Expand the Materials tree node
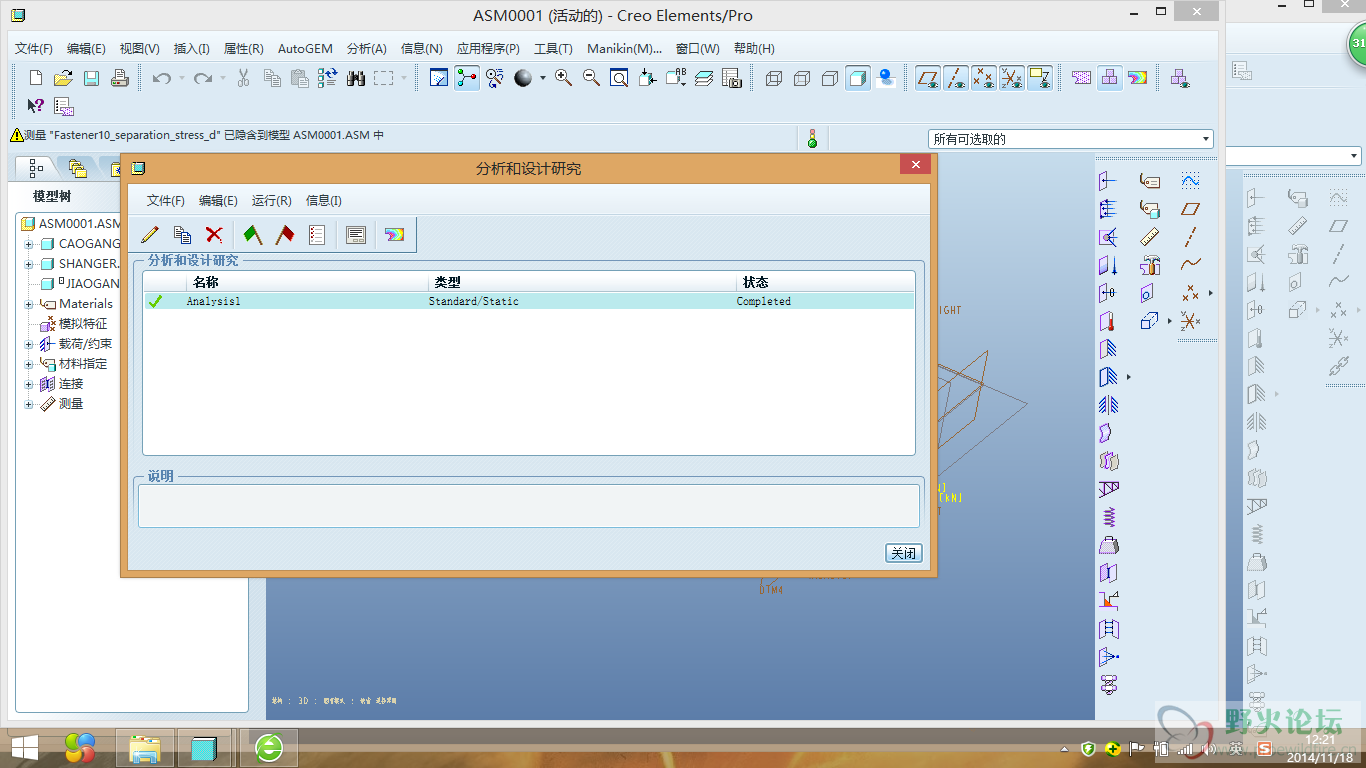The image size is (1366, 768). pos(29,304)
